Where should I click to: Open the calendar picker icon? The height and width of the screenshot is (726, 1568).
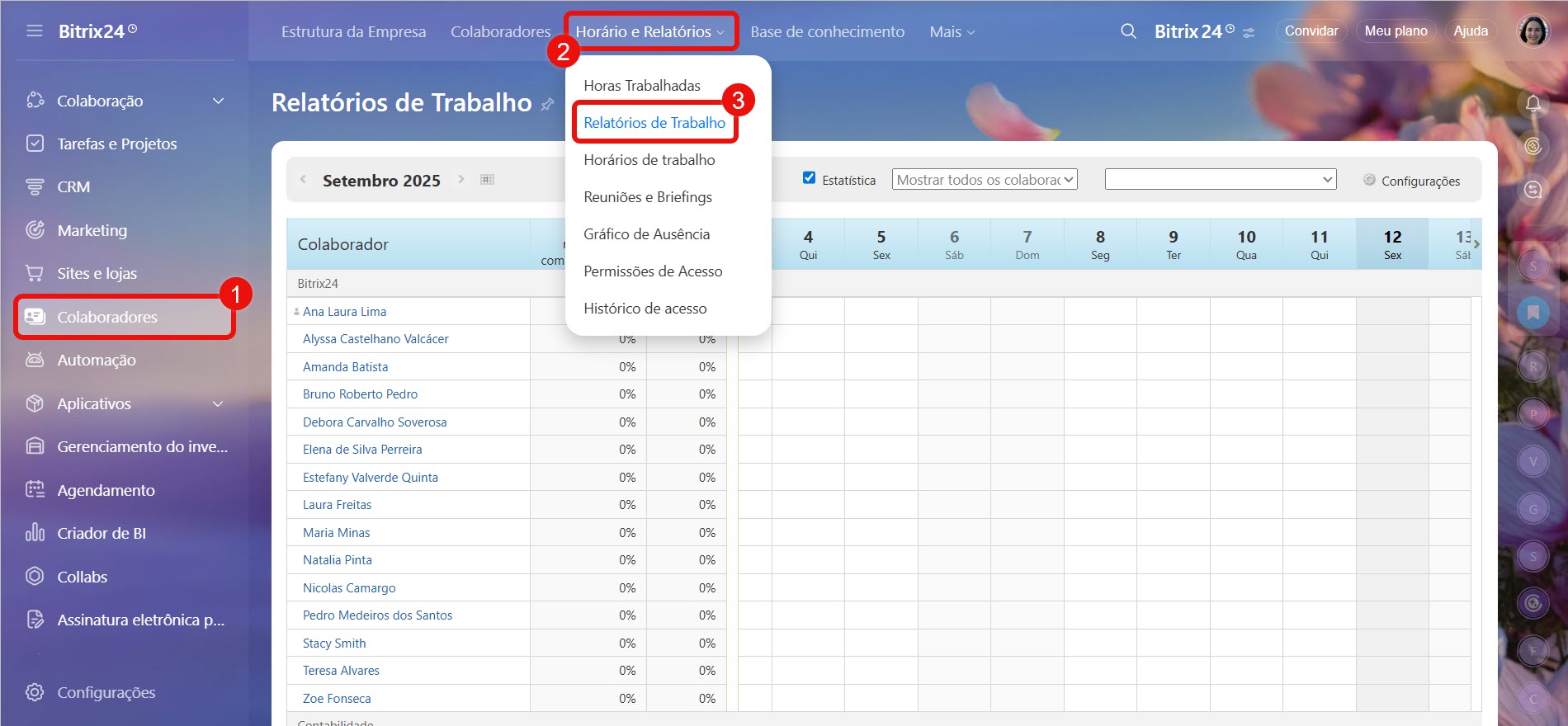[x=488, y=180]
